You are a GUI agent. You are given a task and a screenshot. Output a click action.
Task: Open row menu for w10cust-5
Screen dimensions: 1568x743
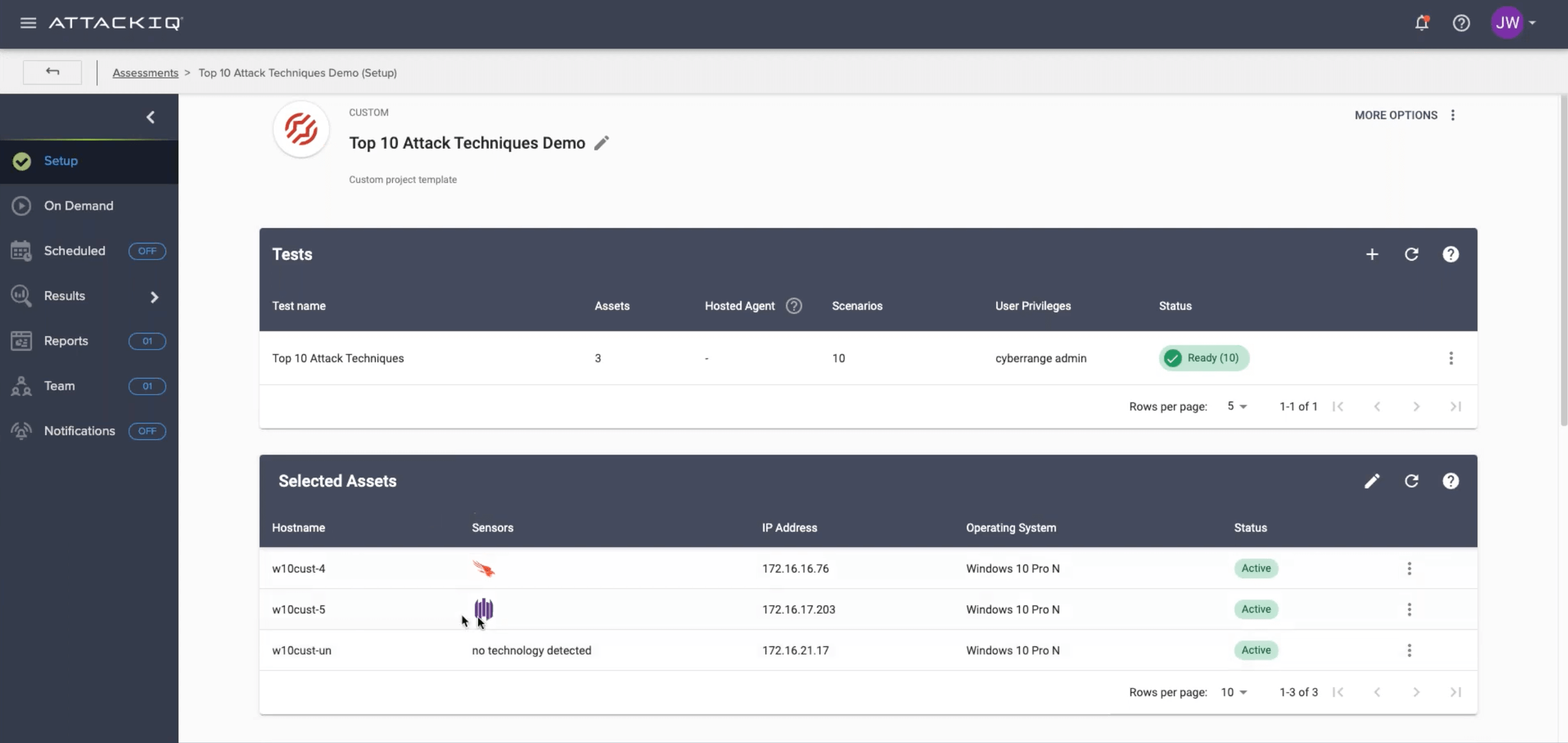tap(1409, 609)
